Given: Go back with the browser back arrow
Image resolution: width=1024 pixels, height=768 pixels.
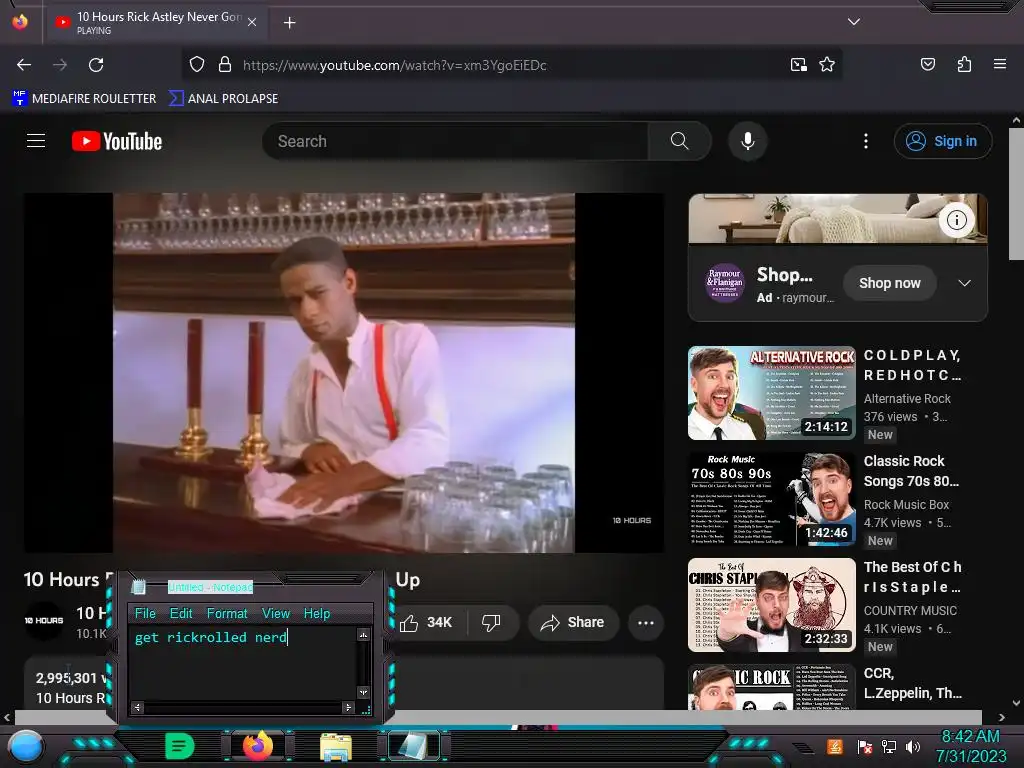Looking at the screenshot, I should click(24, 65).
